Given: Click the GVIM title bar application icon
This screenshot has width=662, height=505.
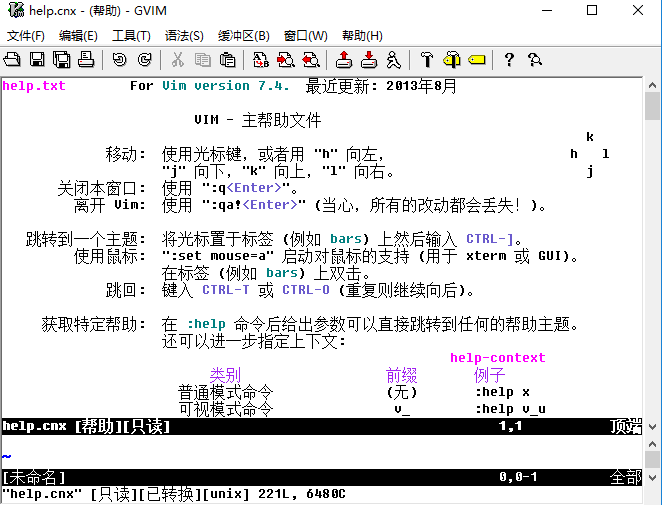Looking at the screenshot, I should tap(16, 10).
